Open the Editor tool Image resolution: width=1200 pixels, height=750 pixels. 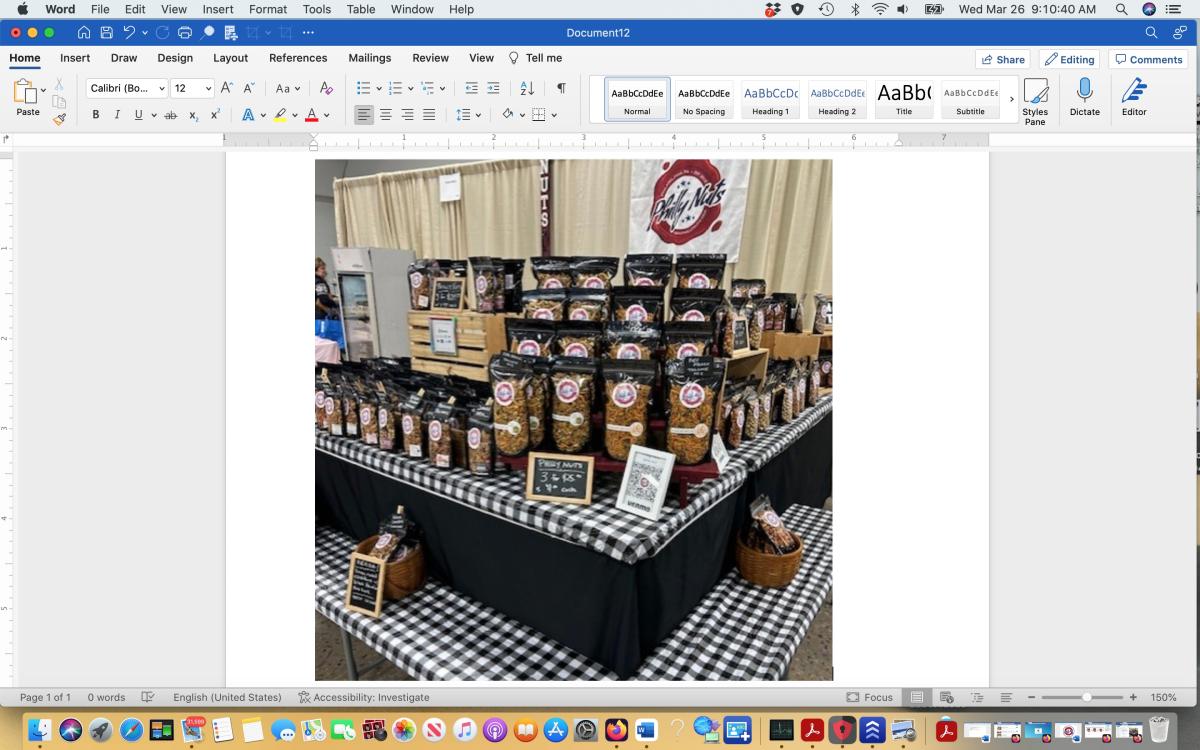click(1134, 97)
